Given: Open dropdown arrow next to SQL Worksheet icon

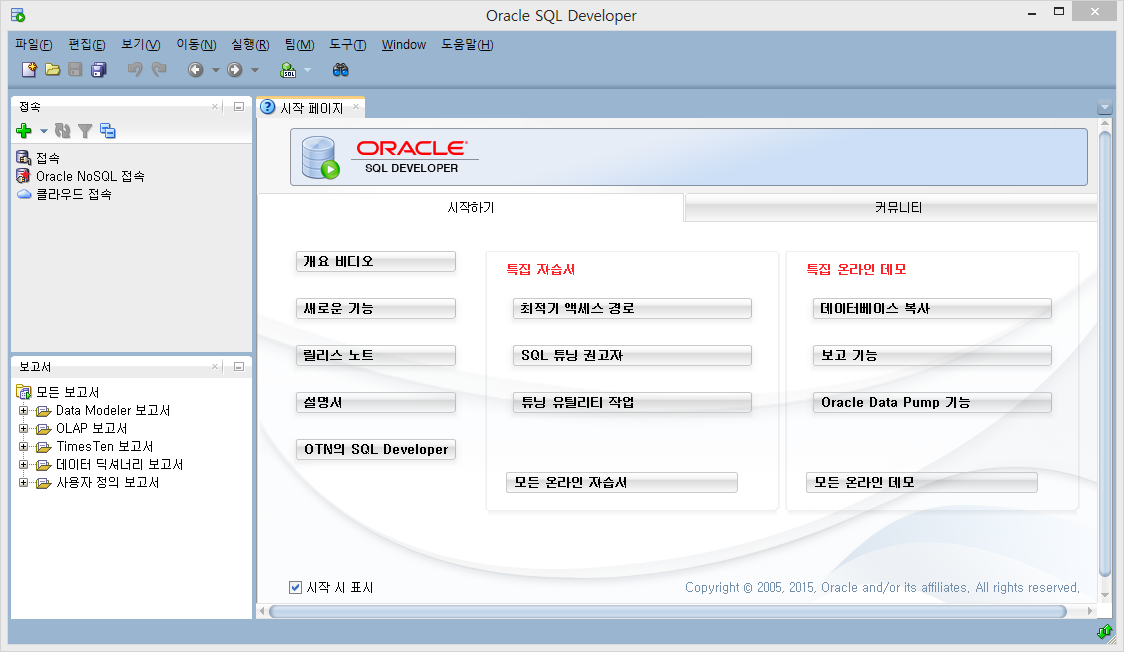Looking at the screenshot, I should click(x=308, y=70).
